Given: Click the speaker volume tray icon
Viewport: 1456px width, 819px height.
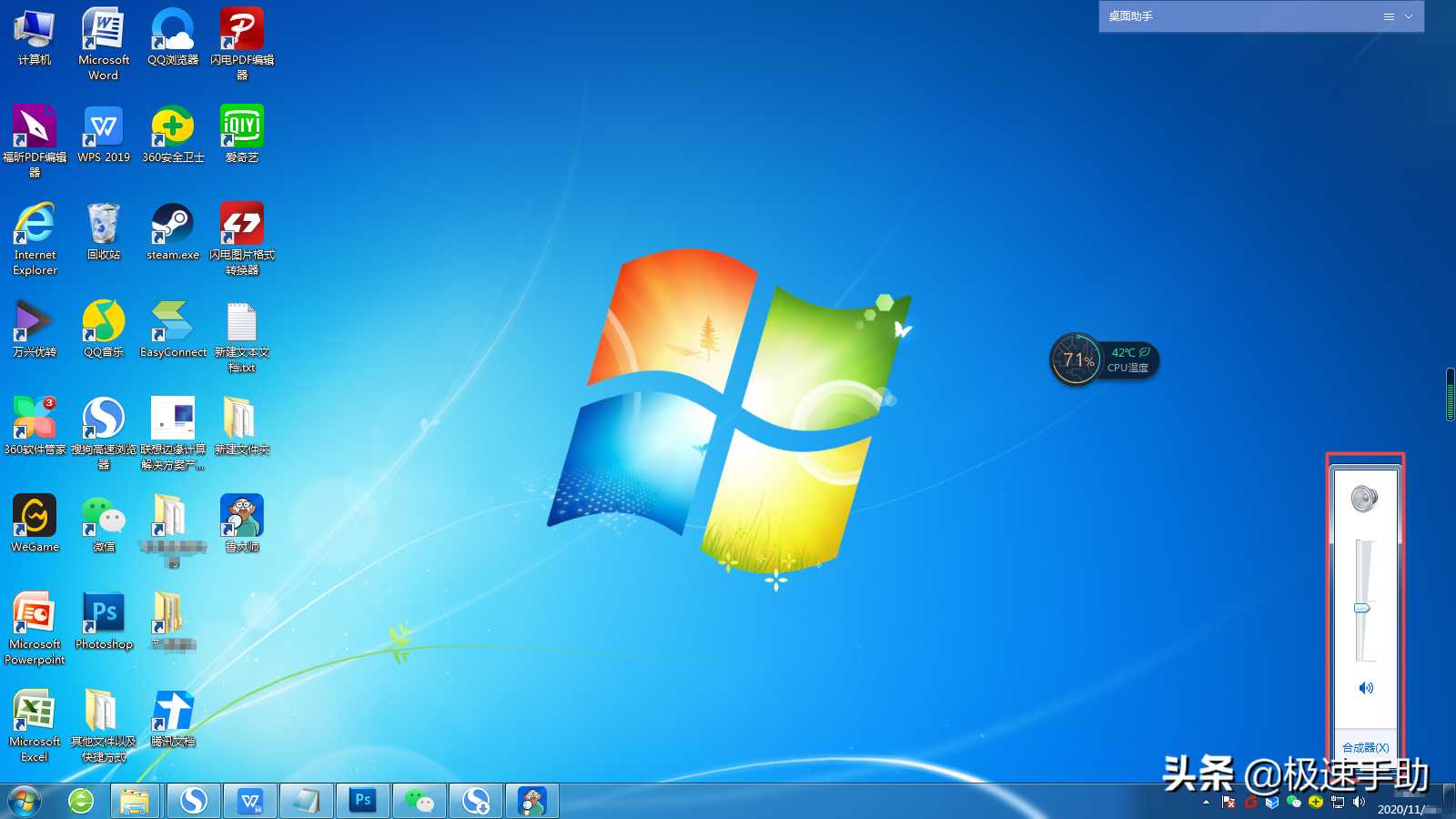Looking at the screenshot, I should click(x=1359, y=803).
